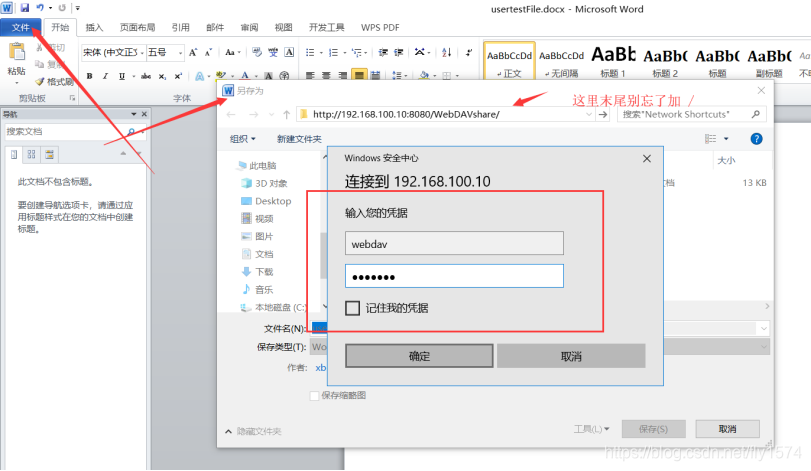Image resolution: width=811 pixels, height=471 pixels.
Task: Toggle Bold formatting
Action: pyautogui.click(x=89, y=76)
